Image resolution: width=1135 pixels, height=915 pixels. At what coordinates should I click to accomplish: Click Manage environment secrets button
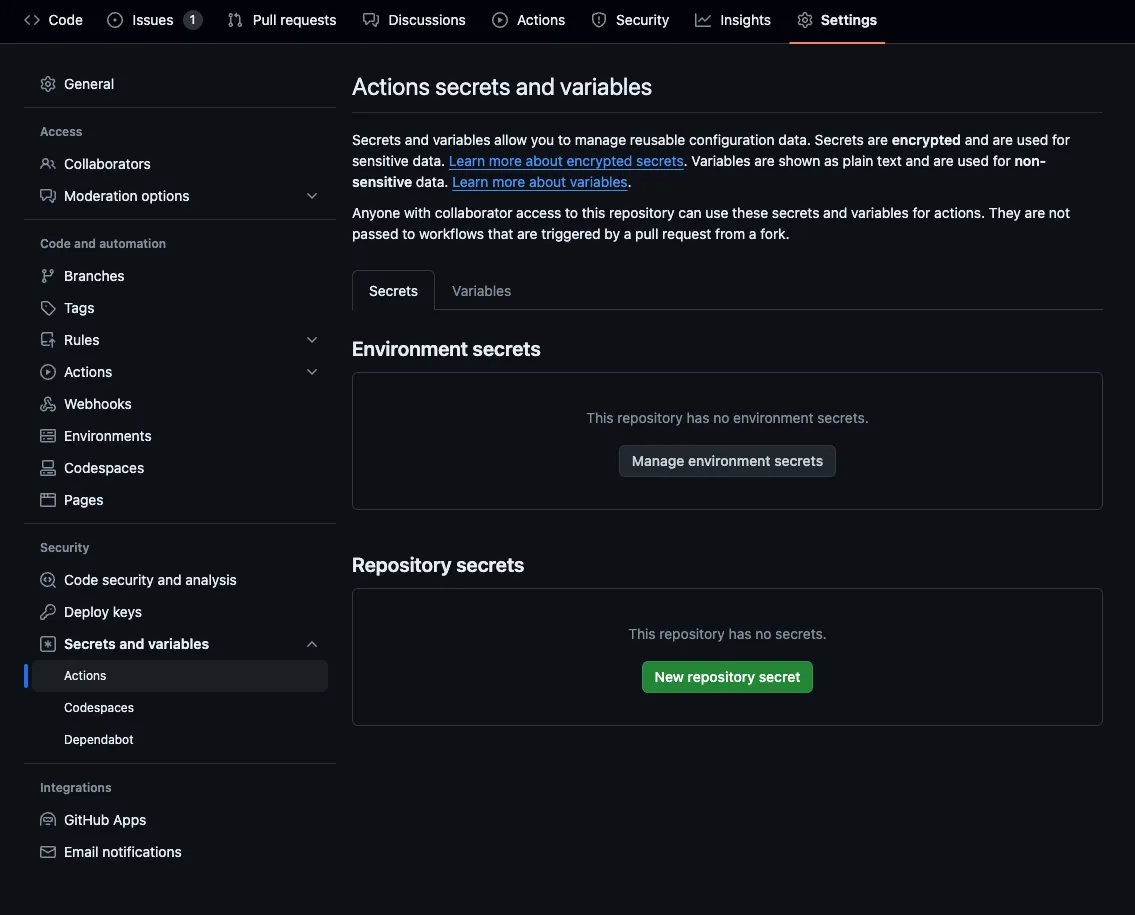tap(727, 461)
